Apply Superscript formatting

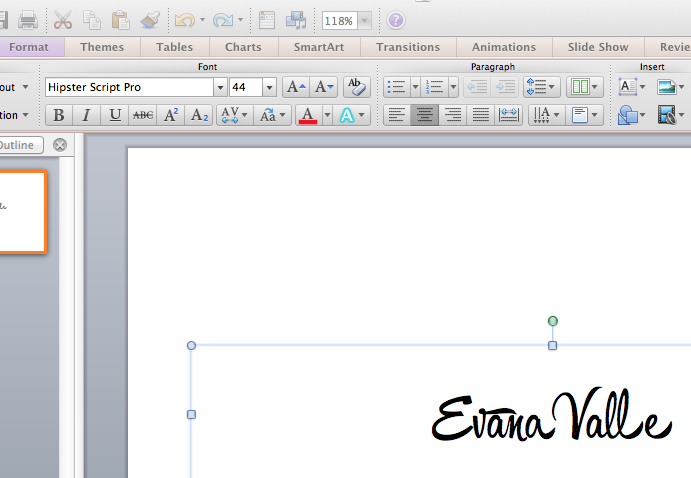tap(171, 115)
